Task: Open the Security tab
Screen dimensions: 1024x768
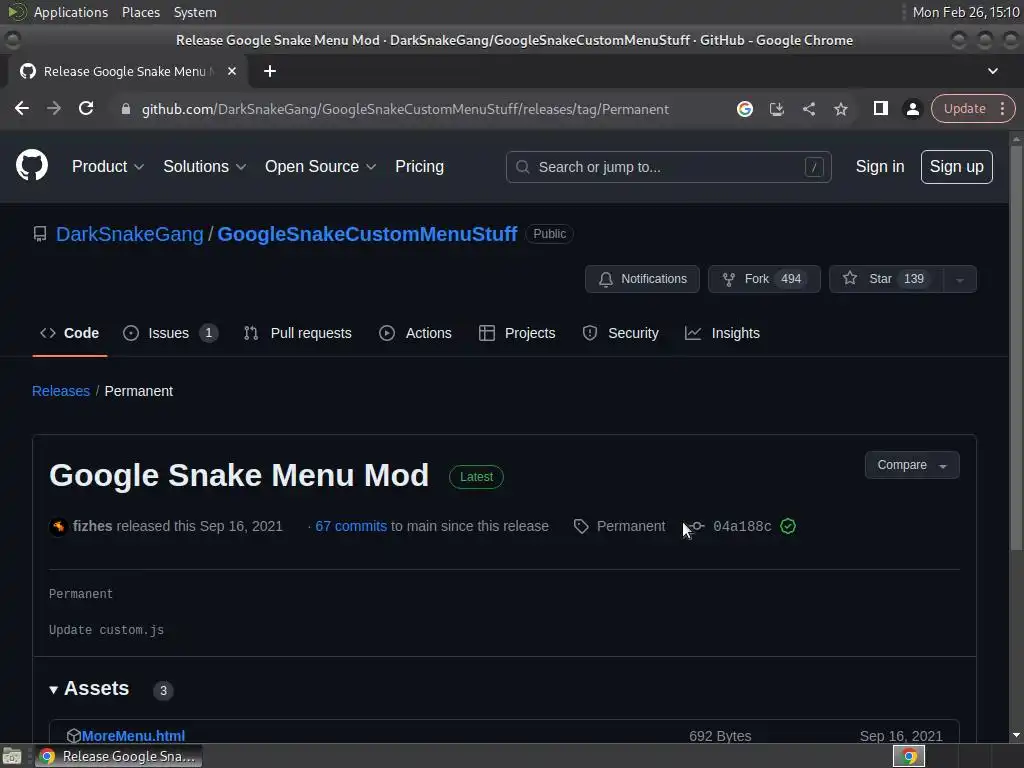Action: pos(620,333)
